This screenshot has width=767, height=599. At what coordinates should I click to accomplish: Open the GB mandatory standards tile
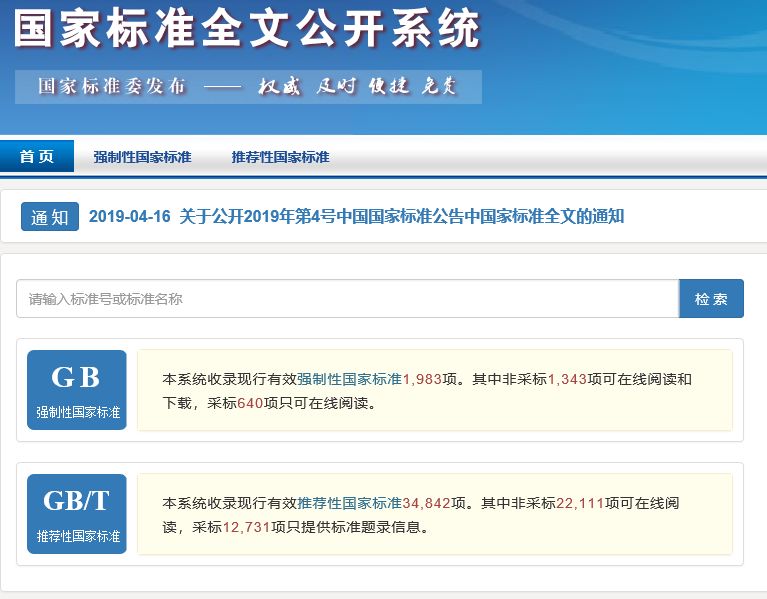[77, 390]
